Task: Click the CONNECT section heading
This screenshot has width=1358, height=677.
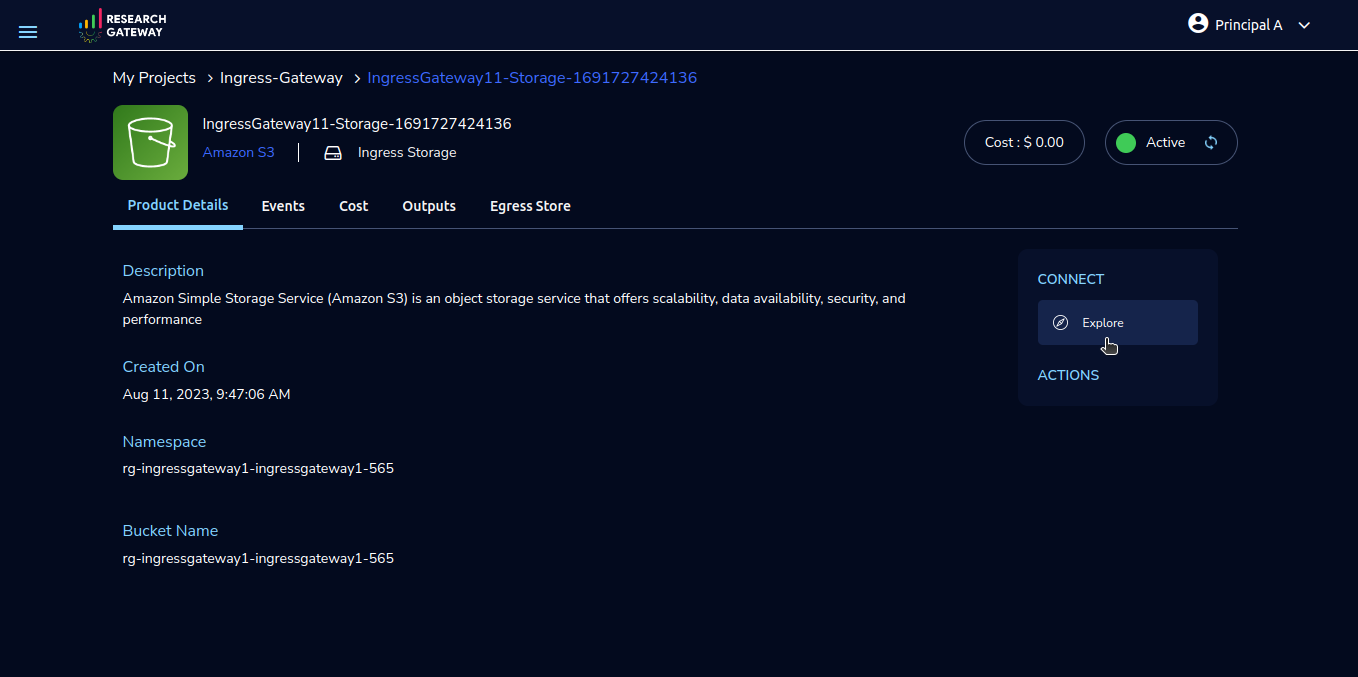Action: coord(1071,279)
